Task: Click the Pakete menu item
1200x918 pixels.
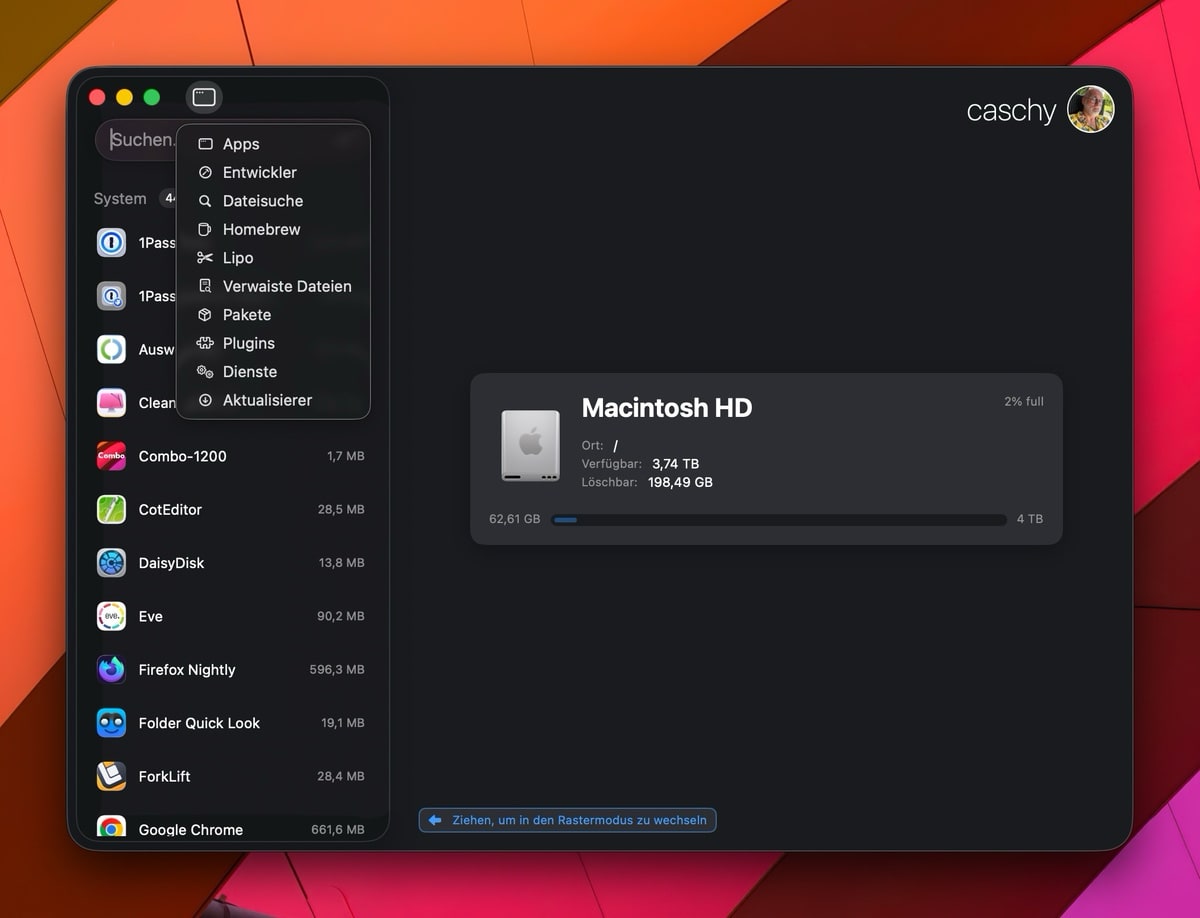Action: click(x=247, y=315)
